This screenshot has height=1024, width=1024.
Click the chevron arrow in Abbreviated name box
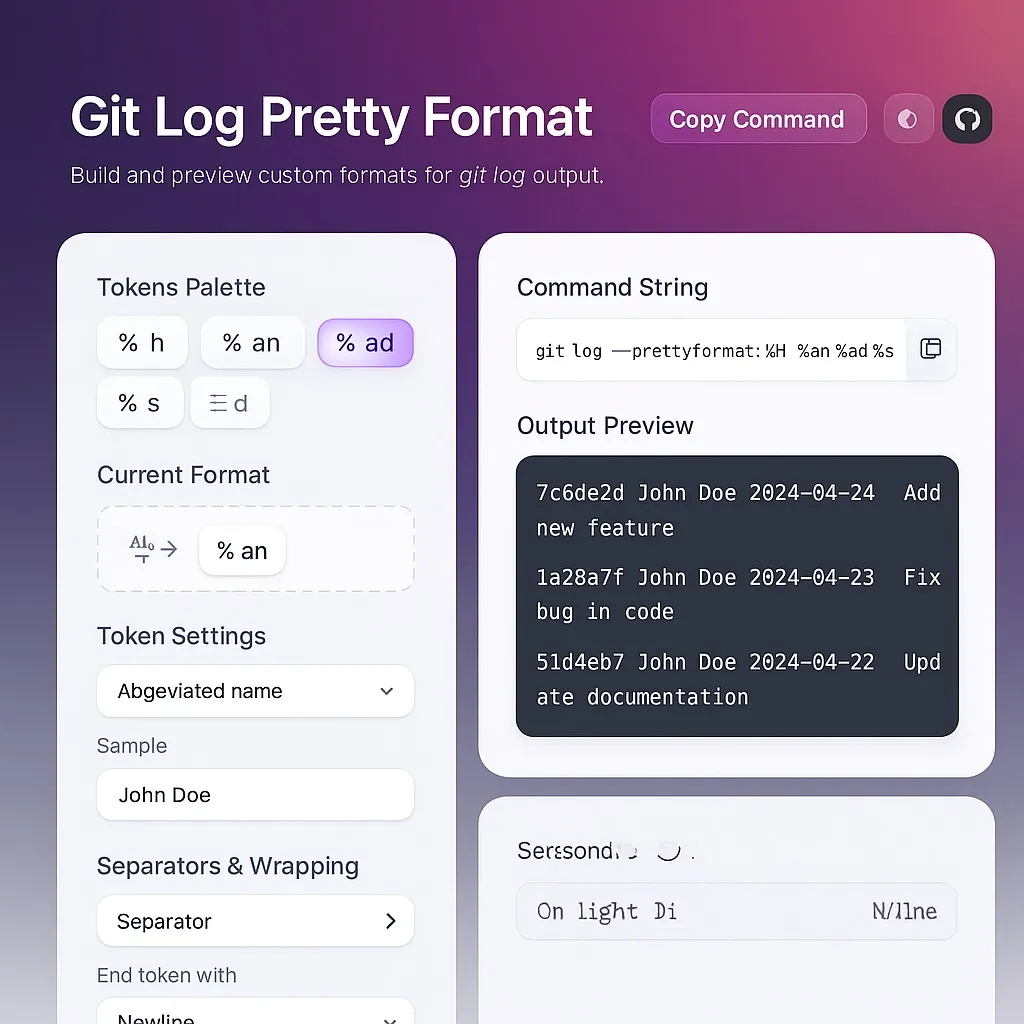click(x=387, y=691)
